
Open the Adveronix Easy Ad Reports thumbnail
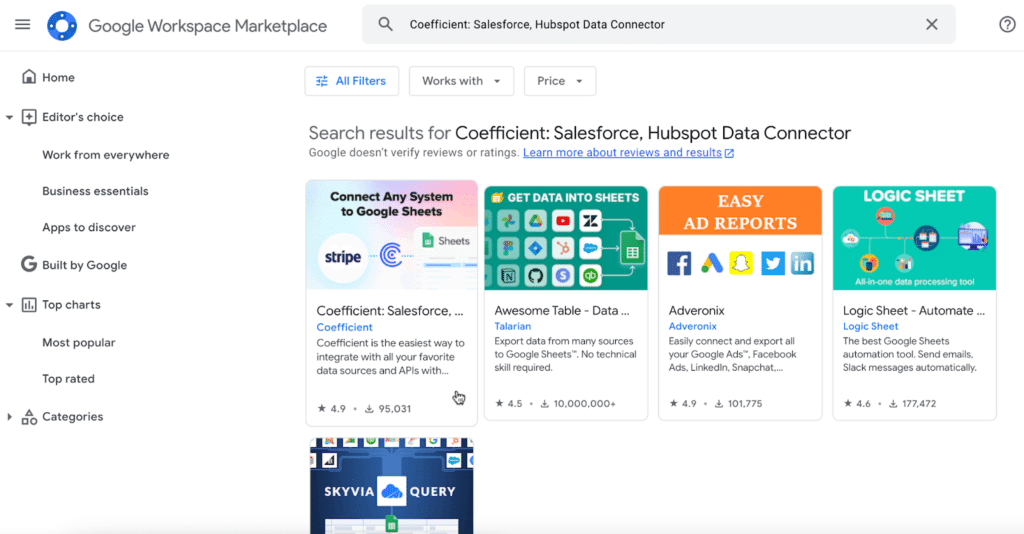pyautogui.click(x=740, y=238)
